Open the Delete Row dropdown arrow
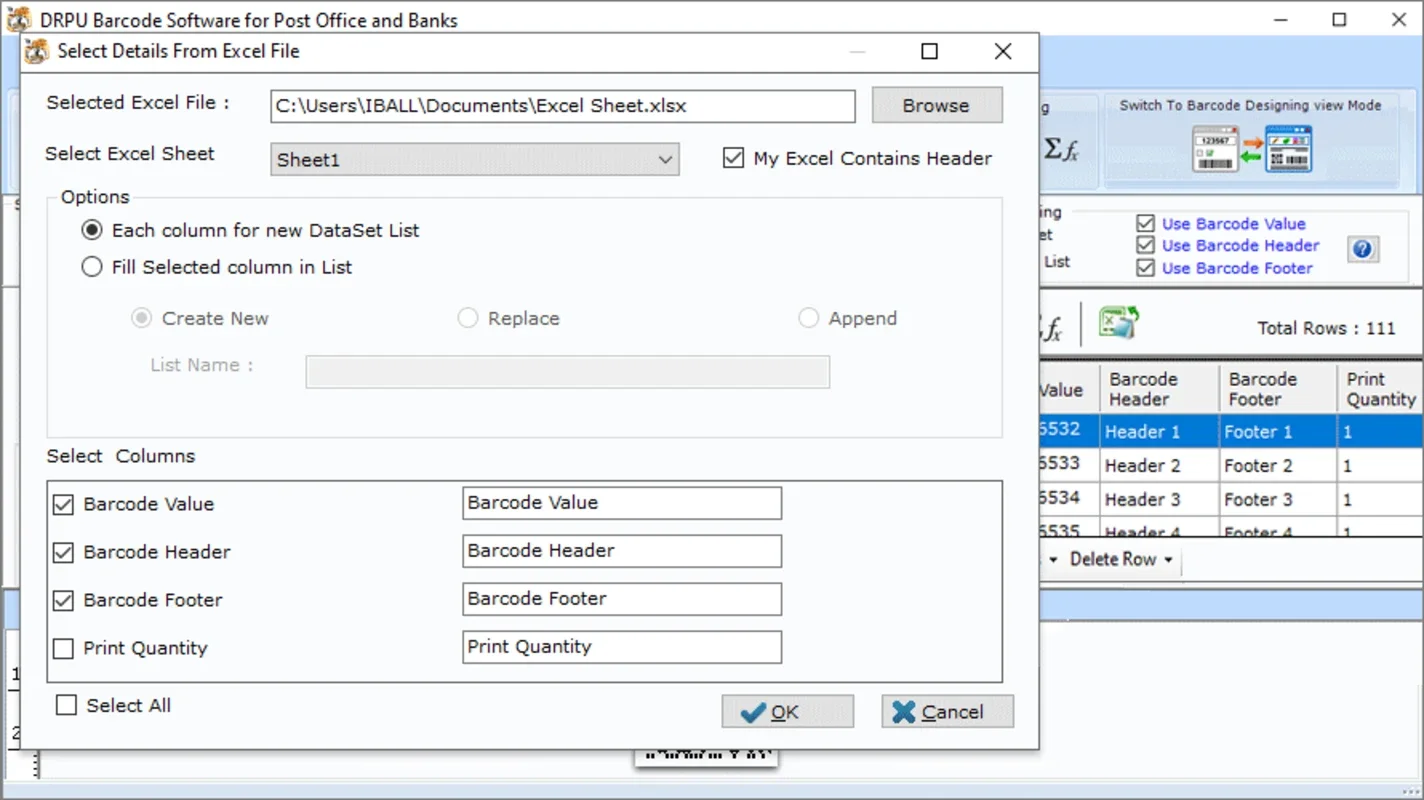 click(x=1168, y=560)
